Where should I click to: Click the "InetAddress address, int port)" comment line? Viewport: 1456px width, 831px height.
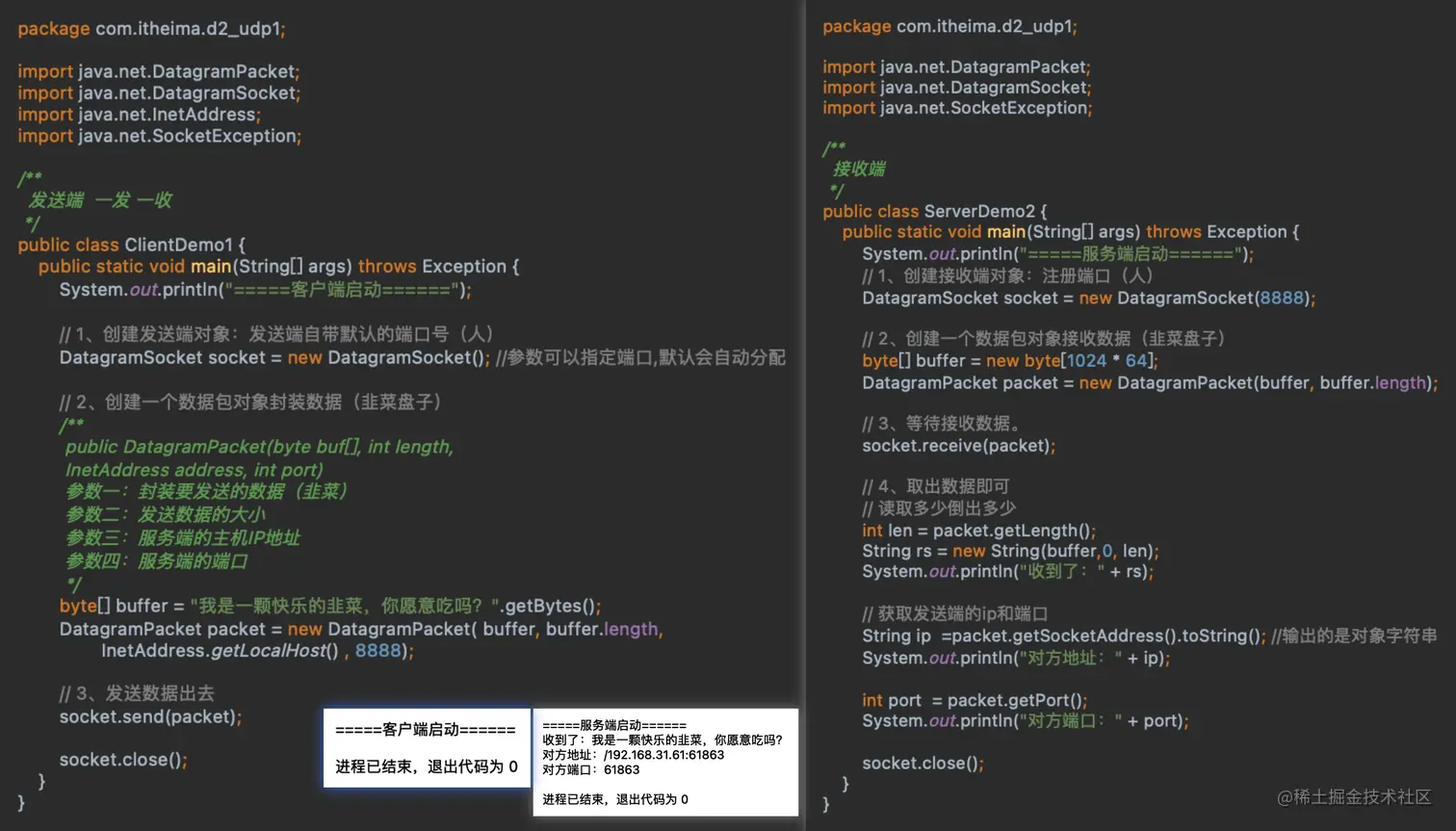(x=194, y=470)
